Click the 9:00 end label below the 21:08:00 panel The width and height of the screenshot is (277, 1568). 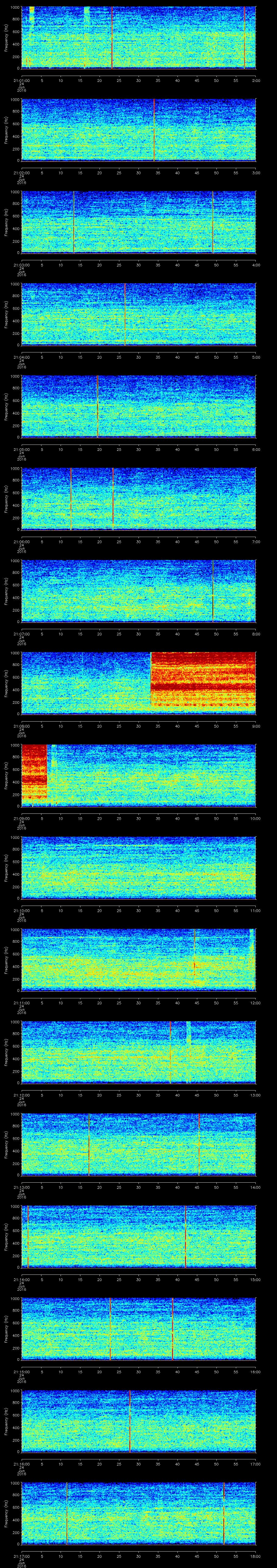(x=256, y=726)
